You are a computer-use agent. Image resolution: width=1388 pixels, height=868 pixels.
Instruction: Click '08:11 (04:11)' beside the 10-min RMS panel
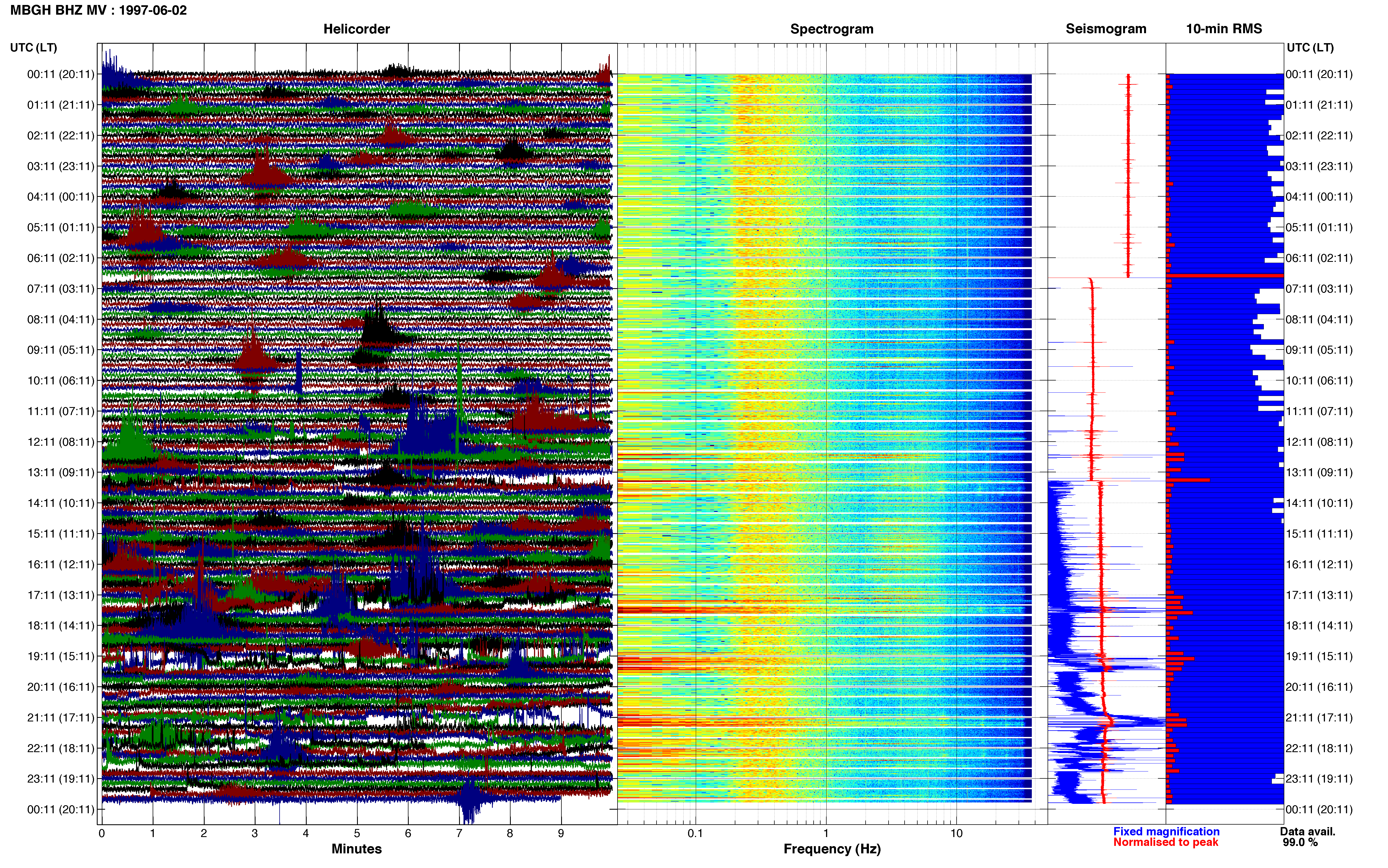click(x=1319, y=319)
